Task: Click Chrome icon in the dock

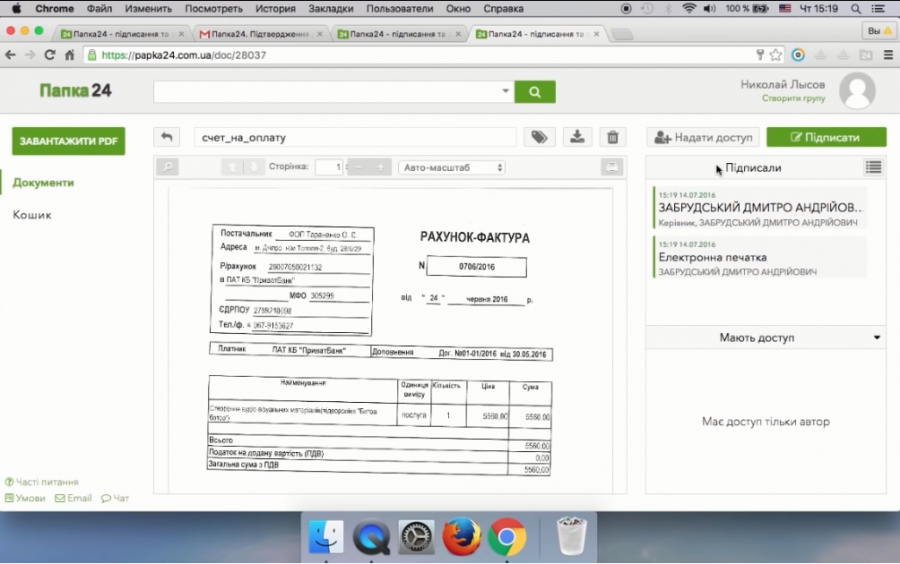Action: (507, 537)
